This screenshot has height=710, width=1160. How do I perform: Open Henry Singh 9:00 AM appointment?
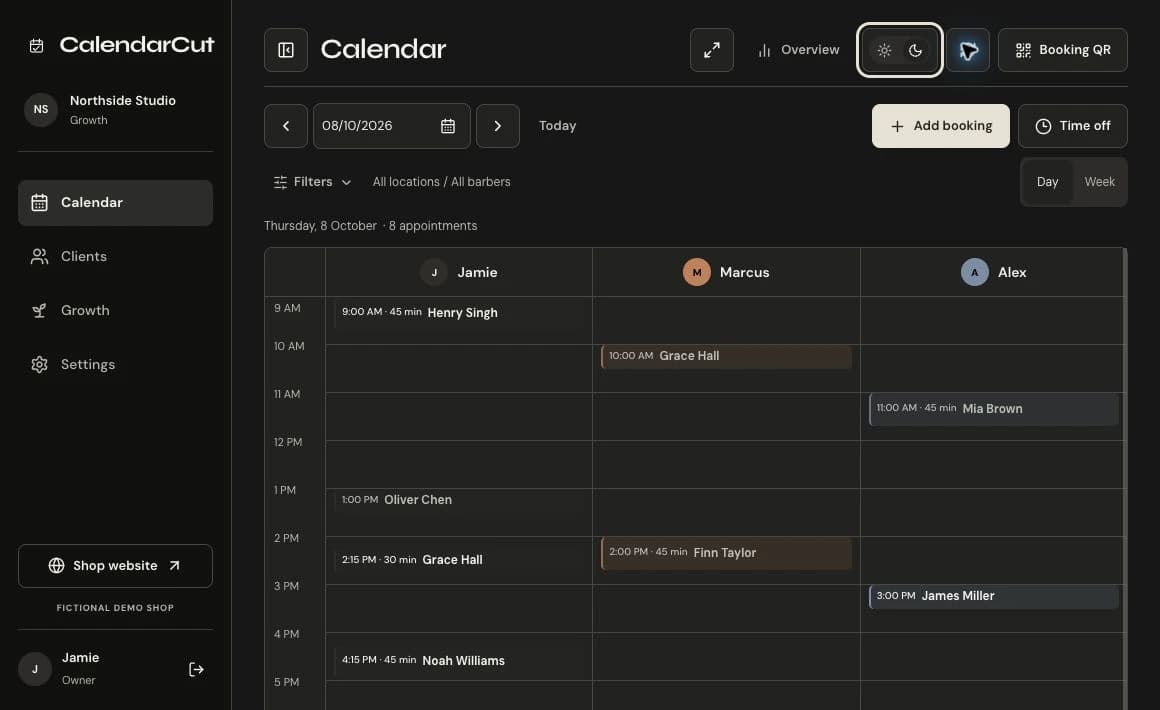[x=459, y=312]
